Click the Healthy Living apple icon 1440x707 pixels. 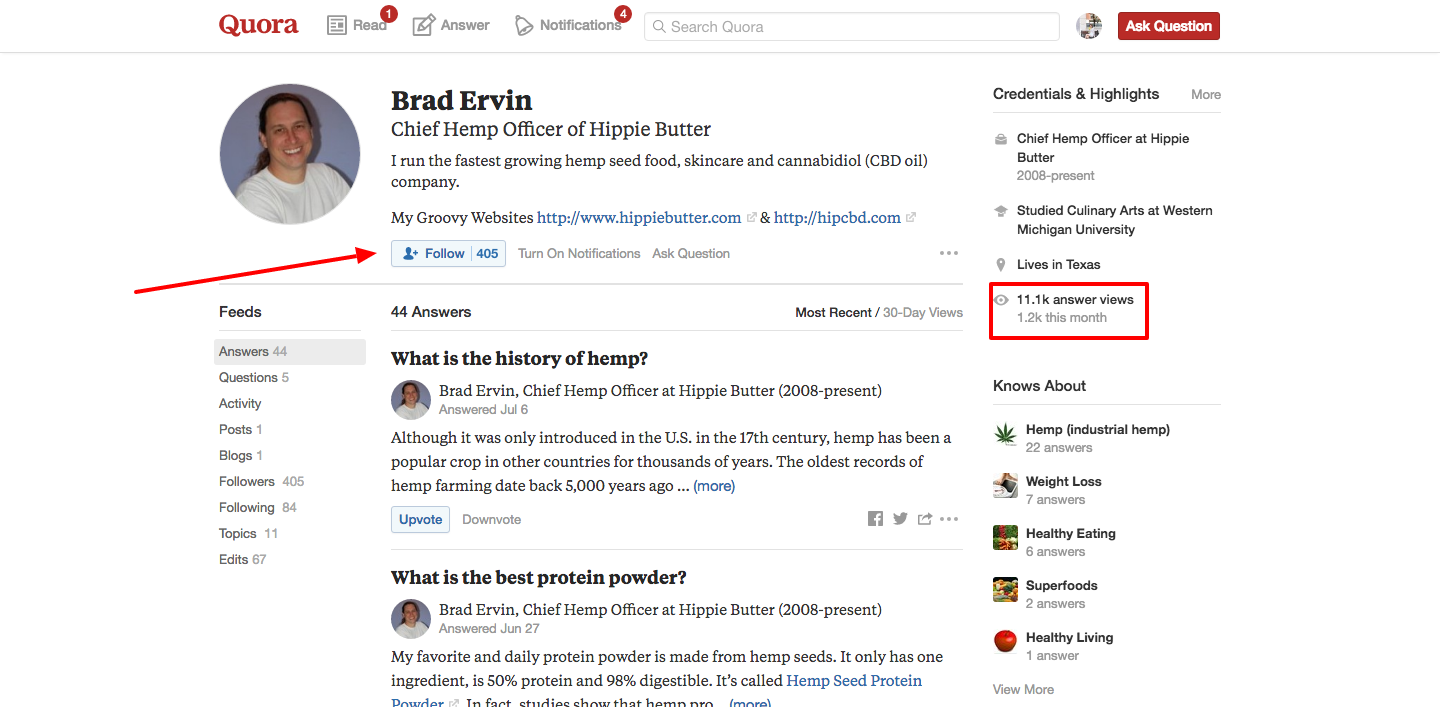point(1005,642)
